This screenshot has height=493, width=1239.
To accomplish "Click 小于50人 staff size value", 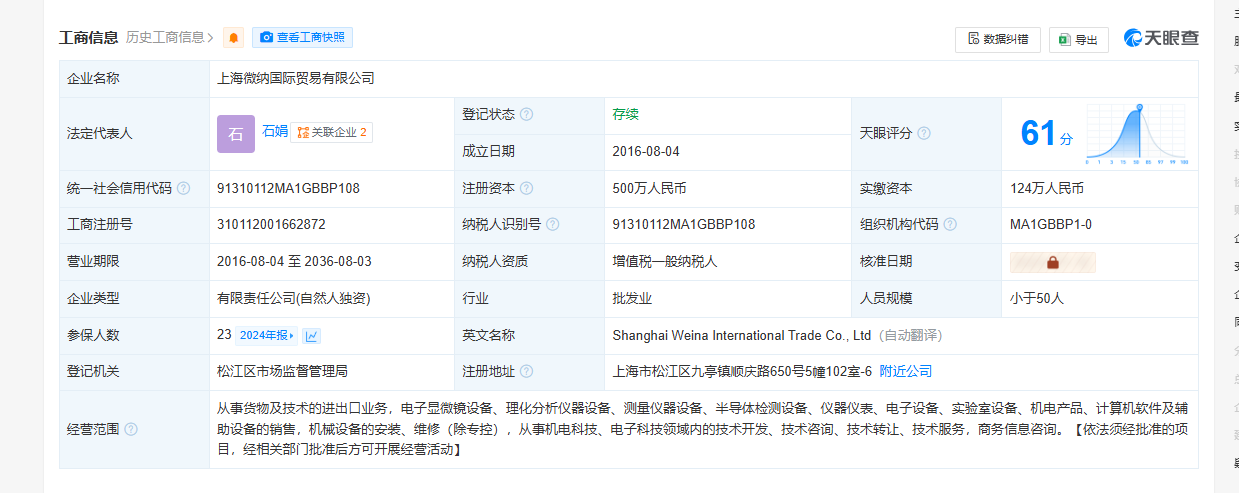I will (1037, 298).
